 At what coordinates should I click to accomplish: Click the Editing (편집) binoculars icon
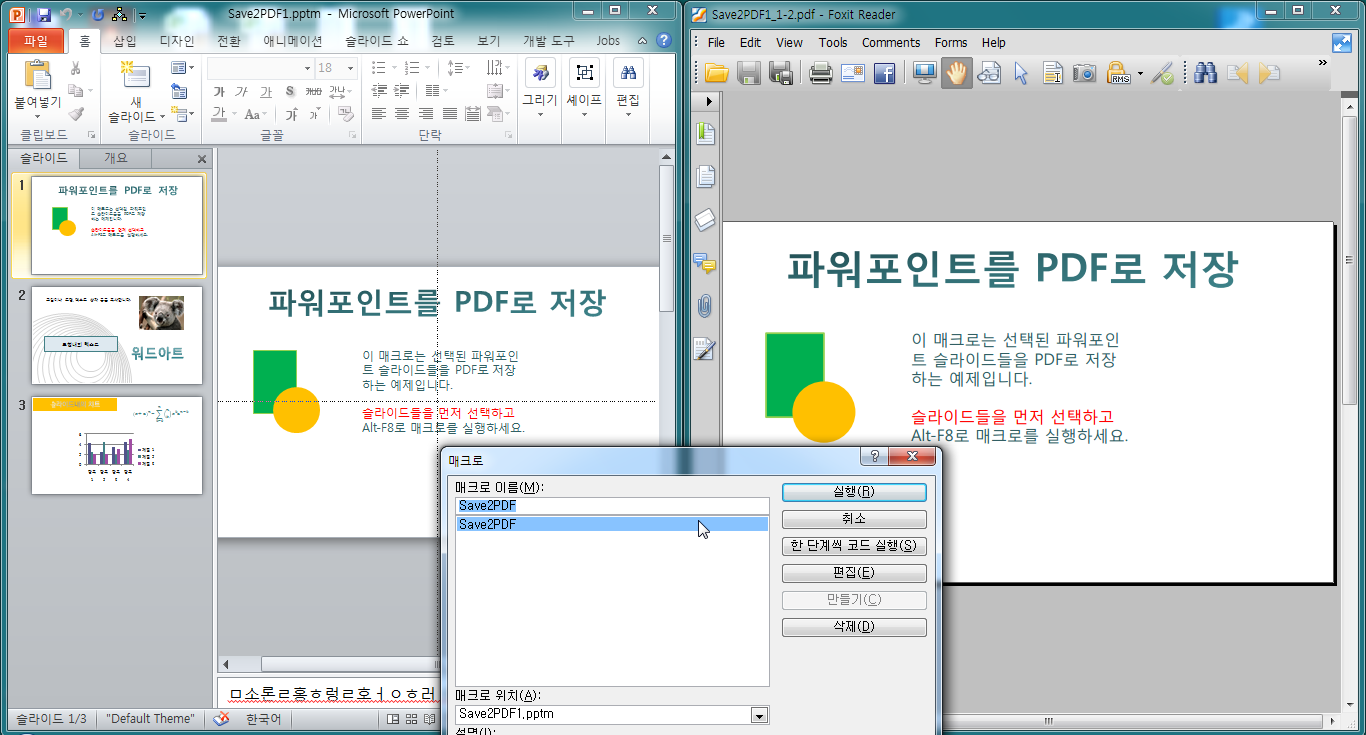point(628,73)
